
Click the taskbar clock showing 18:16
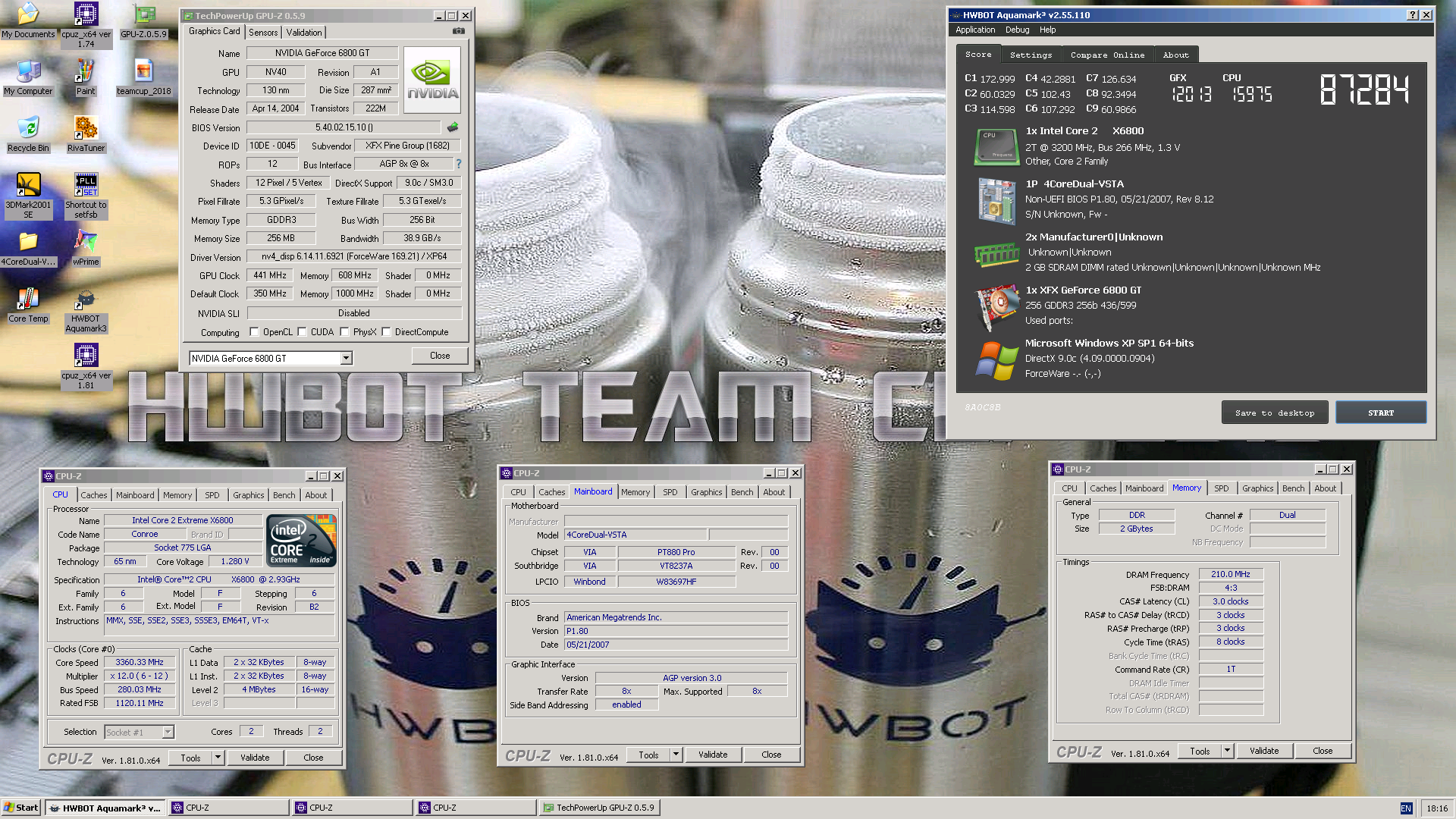pos(1436,808)
